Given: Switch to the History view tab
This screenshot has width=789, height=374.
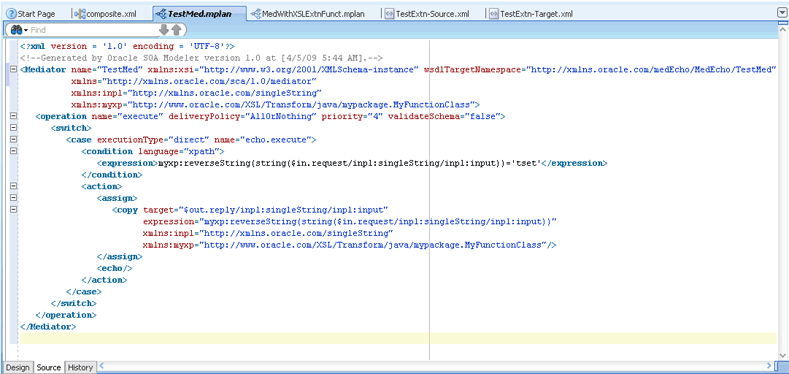Looking at the screenshot, I should point(80,367).
